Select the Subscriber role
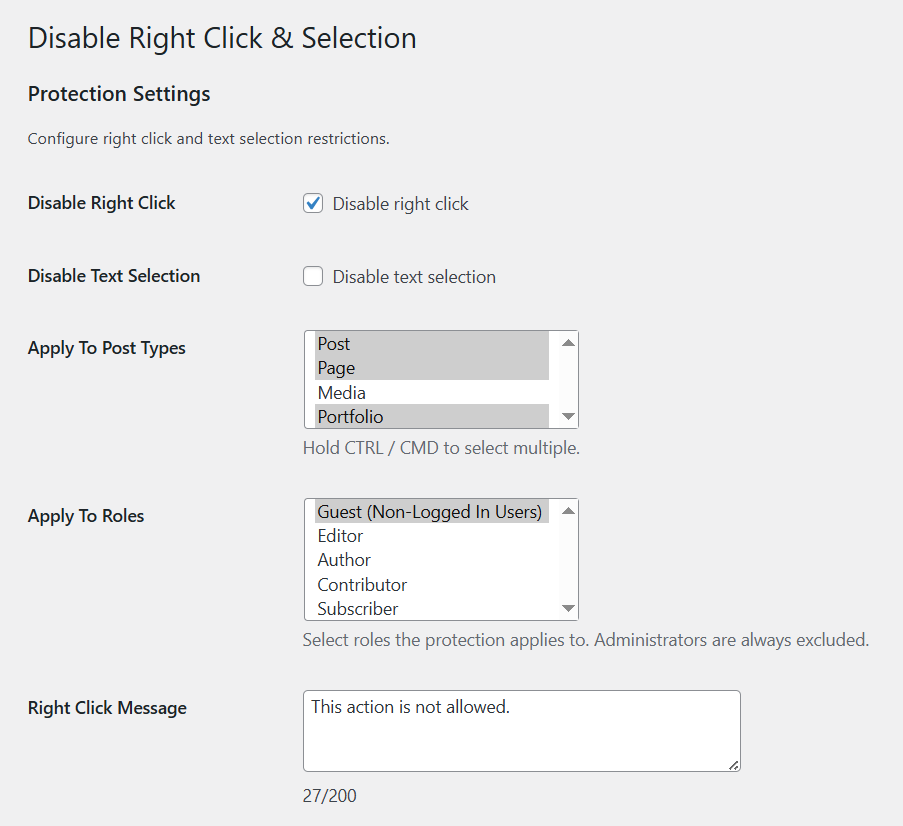 [358, 609]
